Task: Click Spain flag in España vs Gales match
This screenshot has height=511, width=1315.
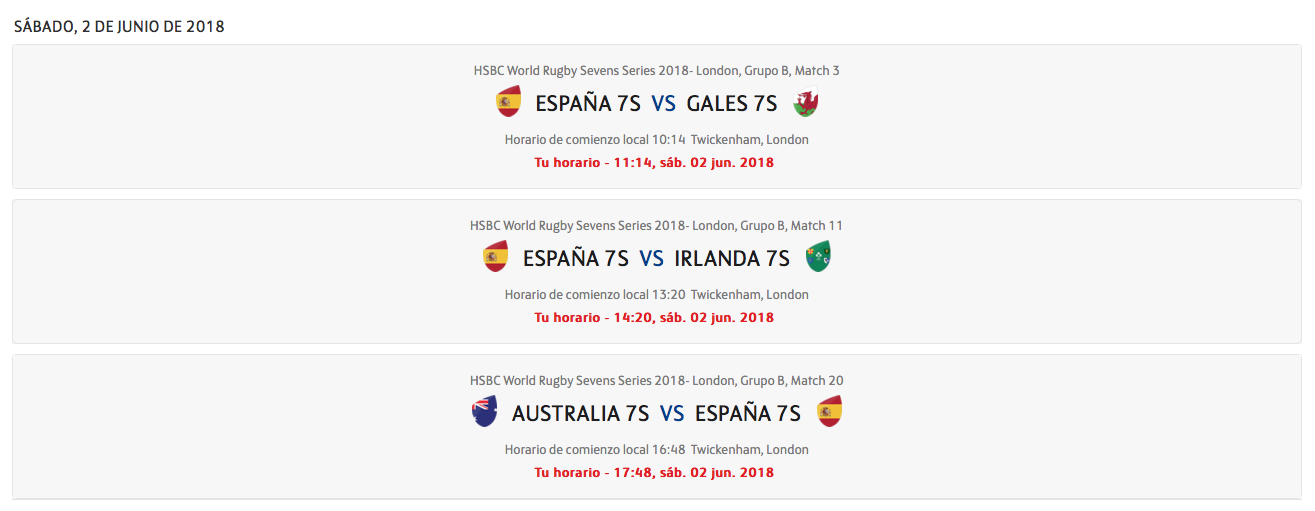Action: pos(509,102)
